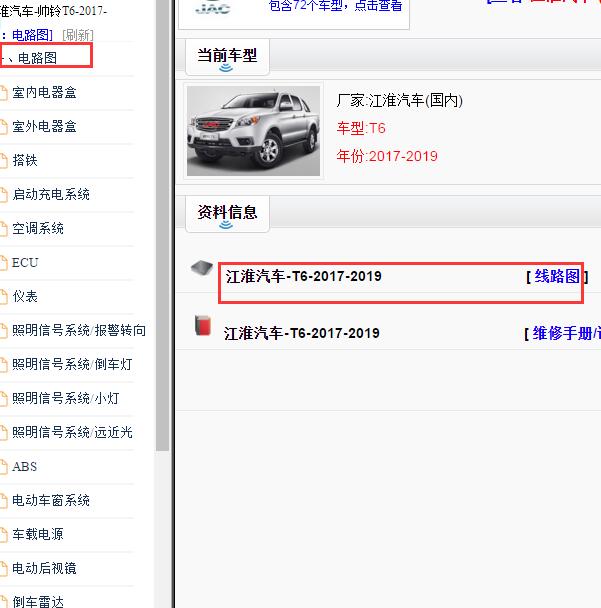601x608 pixels.
Task: Click the 刷新 refresh link
Action: click(78, 35)
